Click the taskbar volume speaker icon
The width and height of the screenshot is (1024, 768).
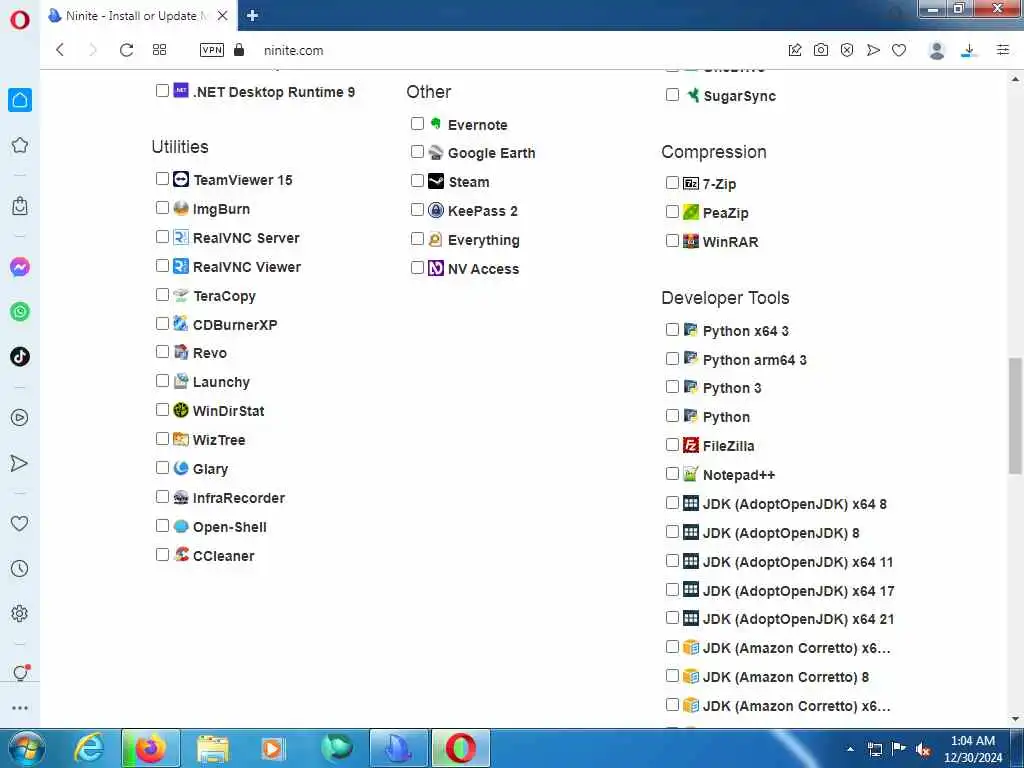(923, 749)
